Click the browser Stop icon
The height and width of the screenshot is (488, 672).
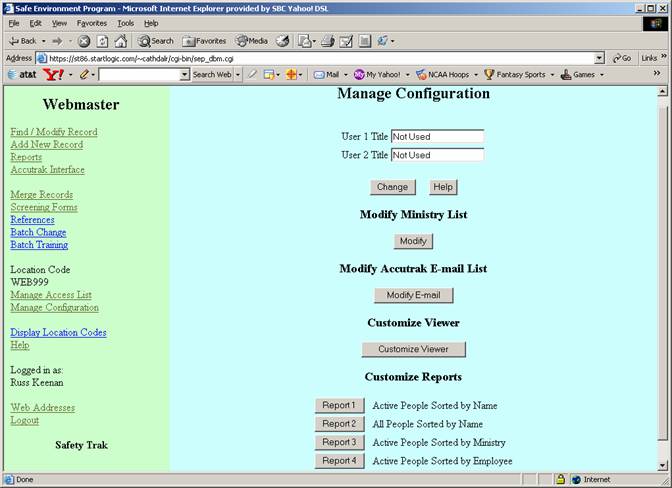[x=84, y=41]
